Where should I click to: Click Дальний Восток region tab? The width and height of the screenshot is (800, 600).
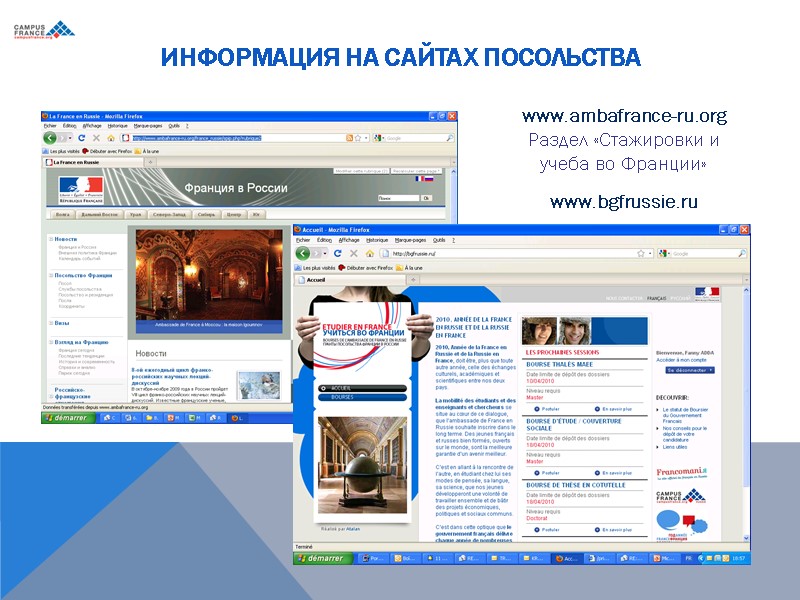click(99, 214)
